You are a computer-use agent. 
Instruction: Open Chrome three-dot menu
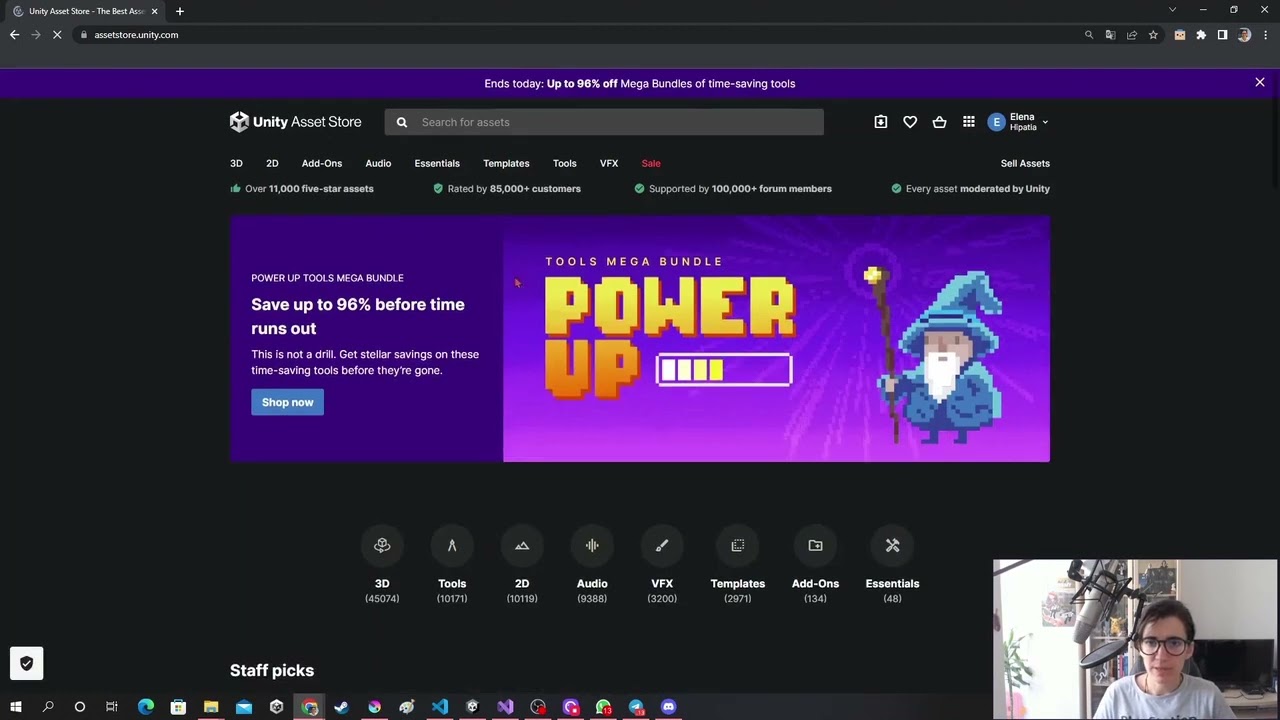(1265, 35)
